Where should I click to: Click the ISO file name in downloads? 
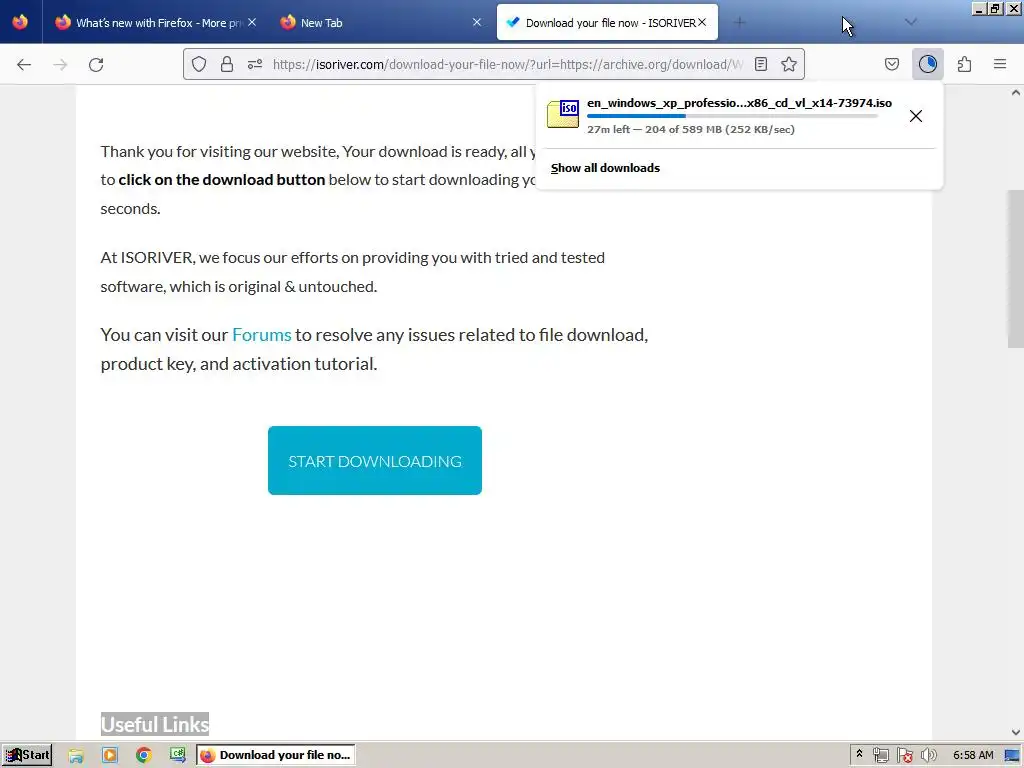point(739,103)
